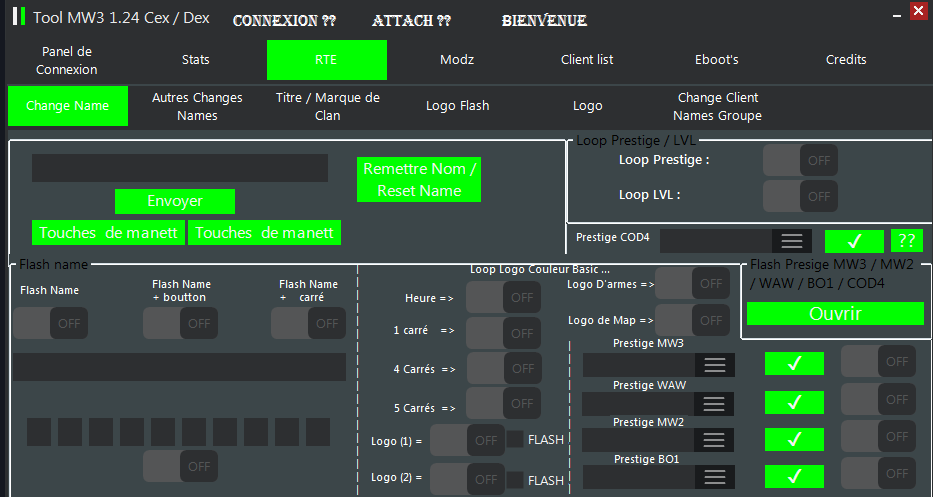The width and height of the screenshot is (933, 497).
Task: Open the Prestige COD4 dropdown list
Action: (791, 241)
